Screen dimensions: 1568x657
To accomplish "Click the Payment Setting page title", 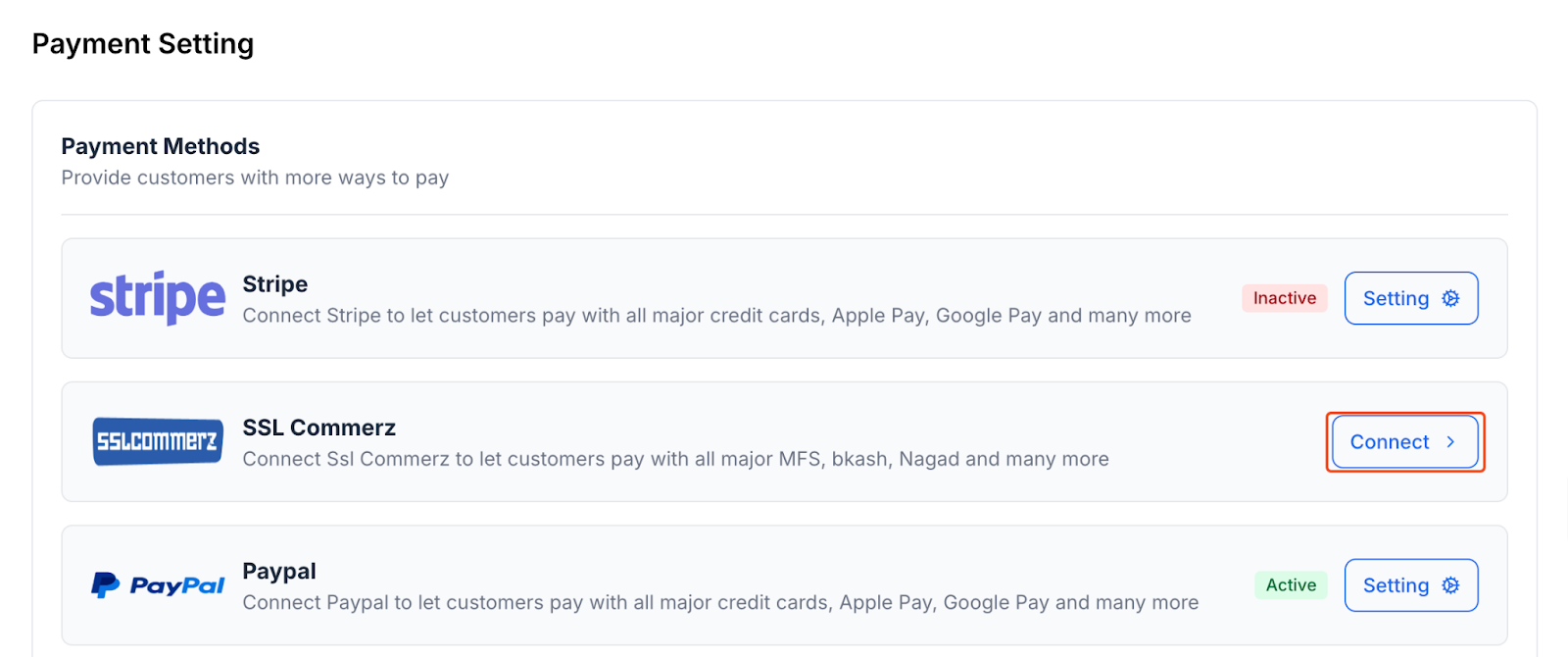I will 142,43.
